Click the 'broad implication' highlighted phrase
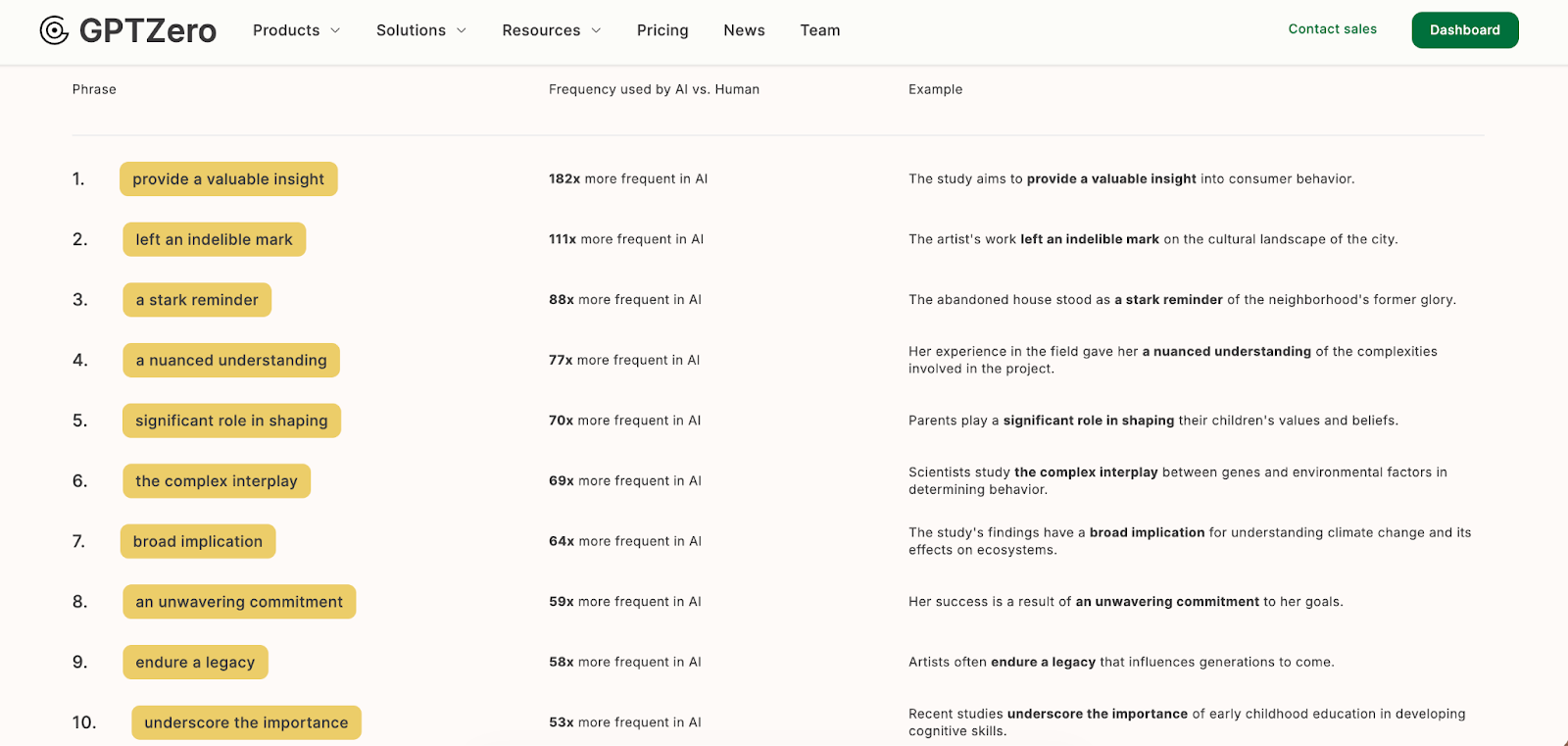Image resolution: width=1568 pixels, height=746 pixels. click(198, 542)
